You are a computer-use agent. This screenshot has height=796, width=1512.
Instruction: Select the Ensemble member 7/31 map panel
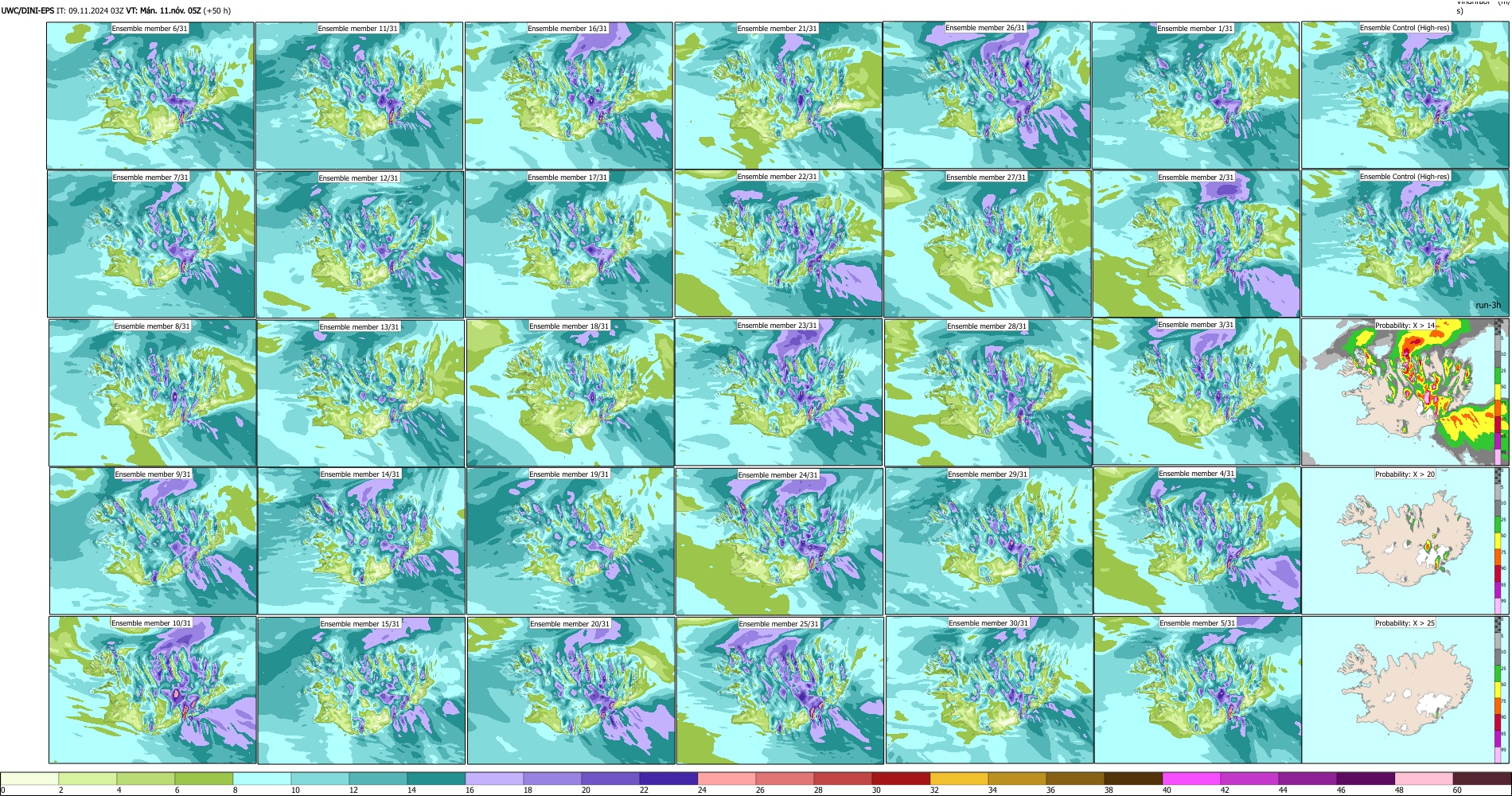151,244
